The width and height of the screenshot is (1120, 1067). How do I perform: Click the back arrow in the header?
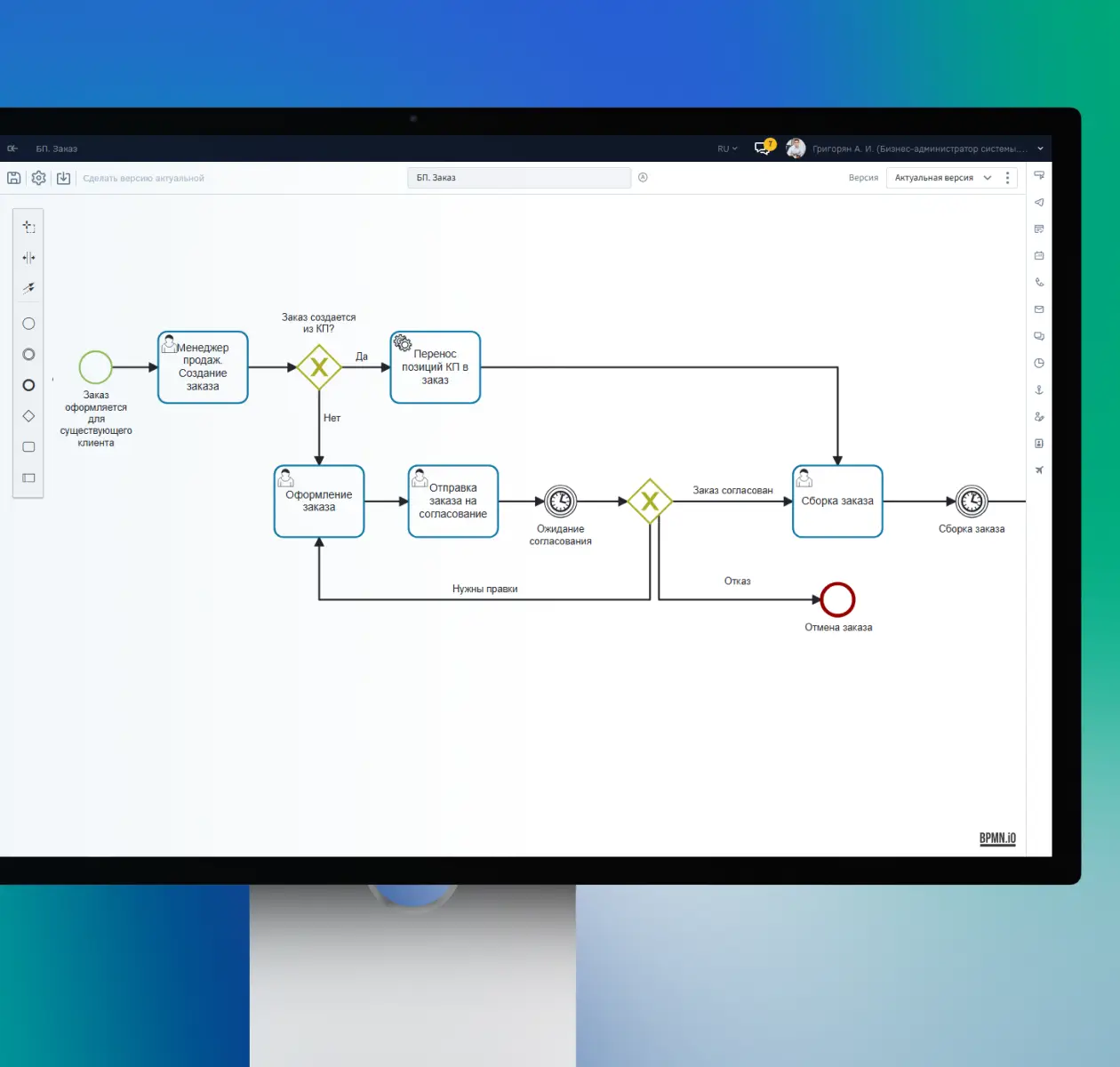(12, 148)
